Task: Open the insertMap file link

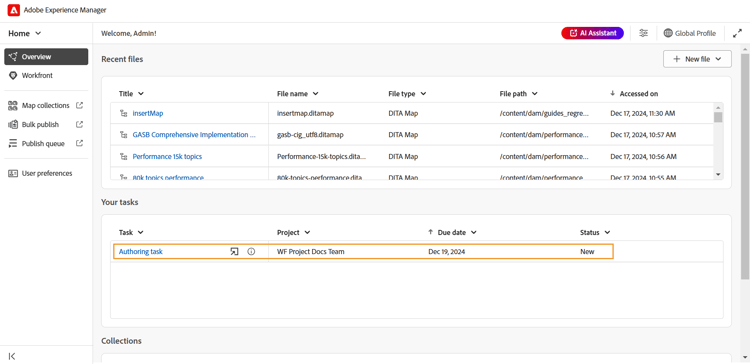Action: pos(148,113)
